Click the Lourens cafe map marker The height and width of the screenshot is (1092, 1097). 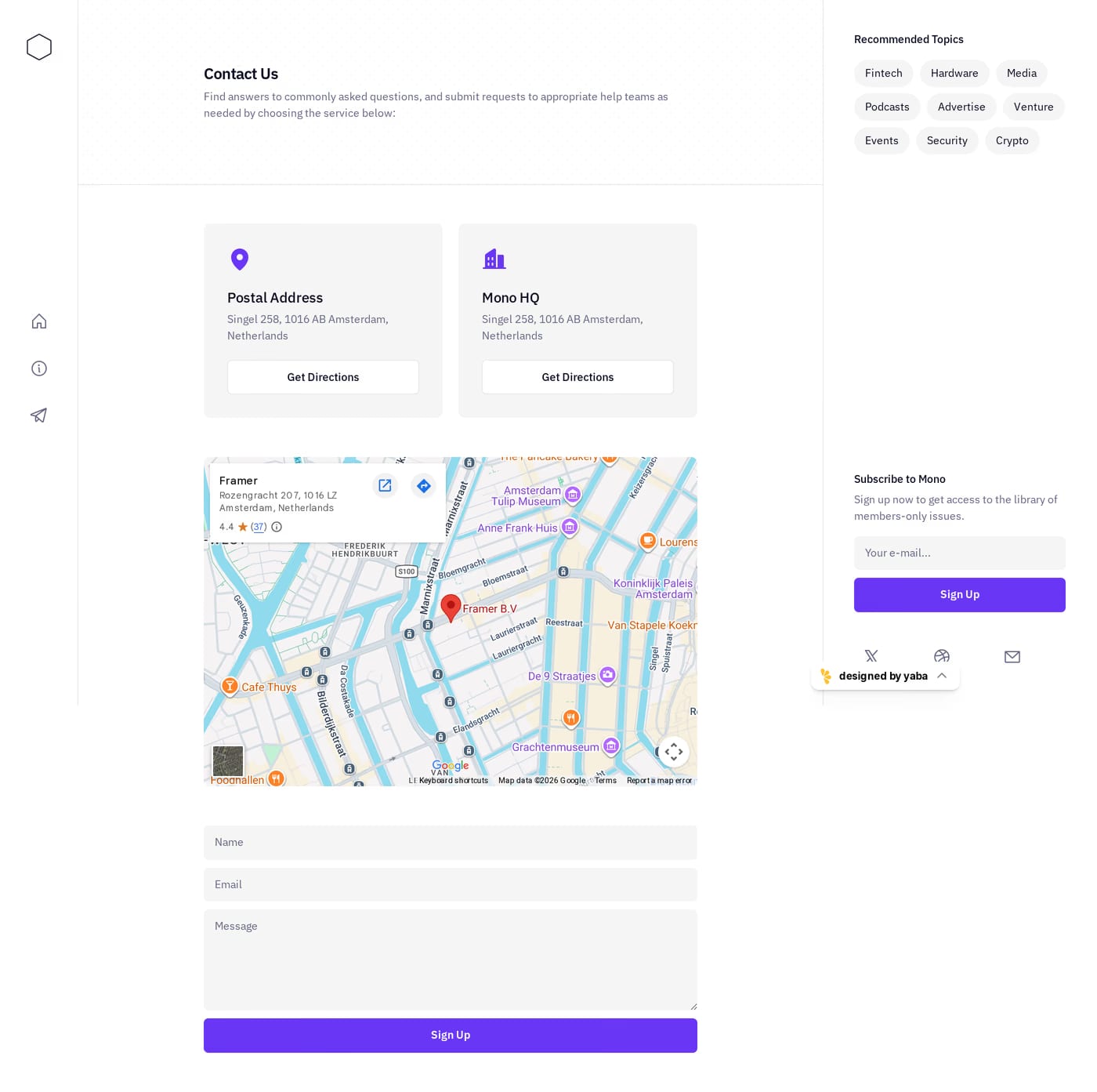[x=647, y=541]
